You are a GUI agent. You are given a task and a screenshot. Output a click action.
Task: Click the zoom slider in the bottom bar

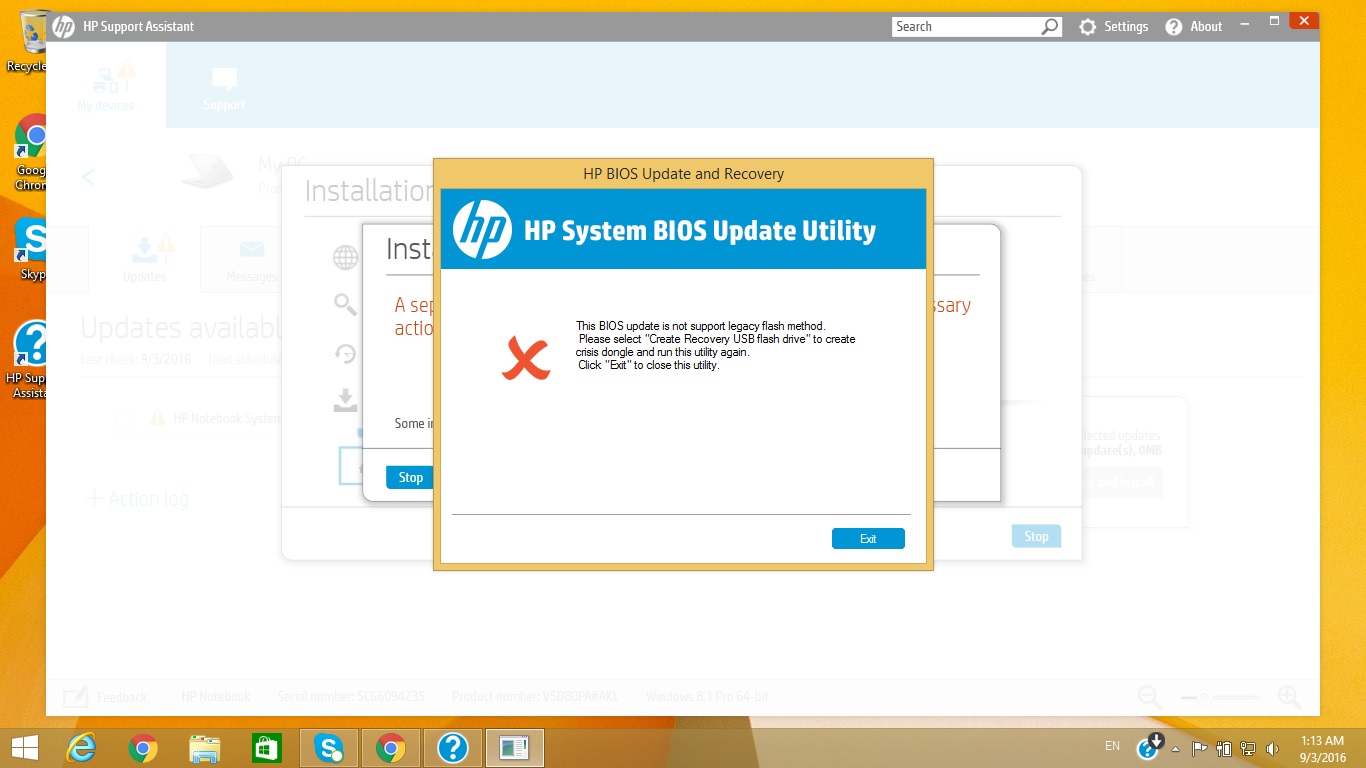coord(1219,697)
